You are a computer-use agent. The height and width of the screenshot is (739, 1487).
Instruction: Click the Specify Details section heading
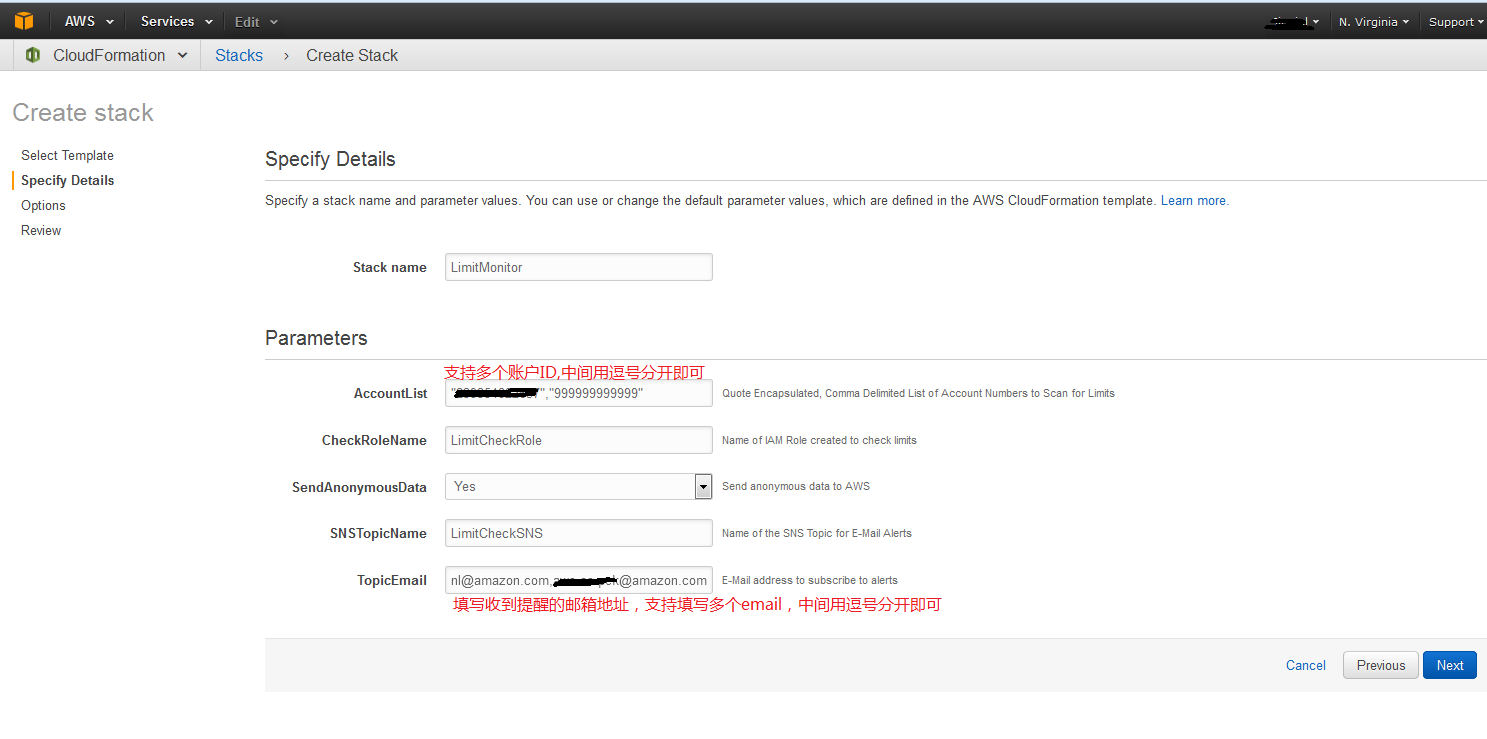click(x=330, y=159)
